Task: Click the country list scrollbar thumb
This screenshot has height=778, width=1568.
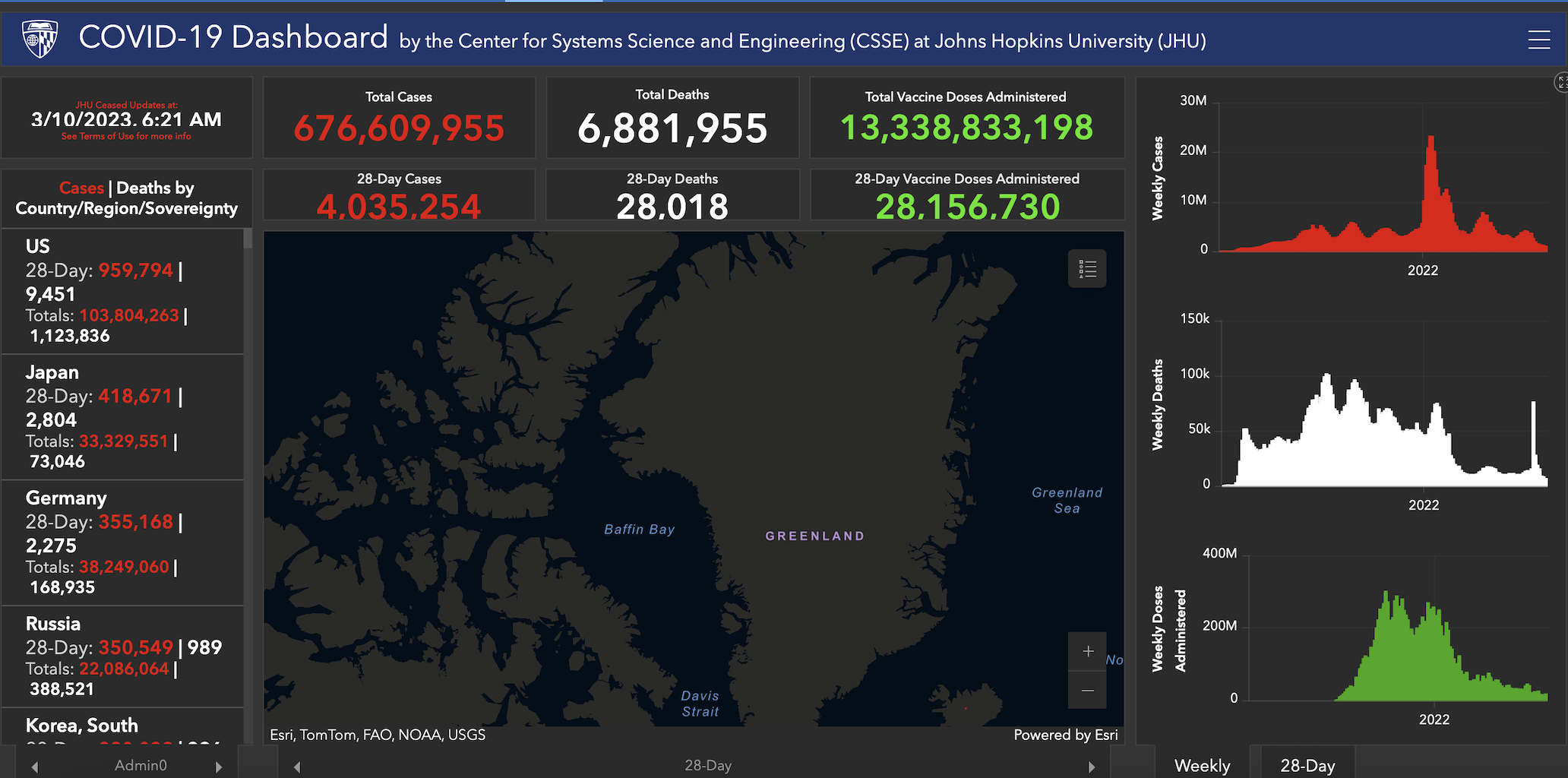Action: tap(248, 239)
